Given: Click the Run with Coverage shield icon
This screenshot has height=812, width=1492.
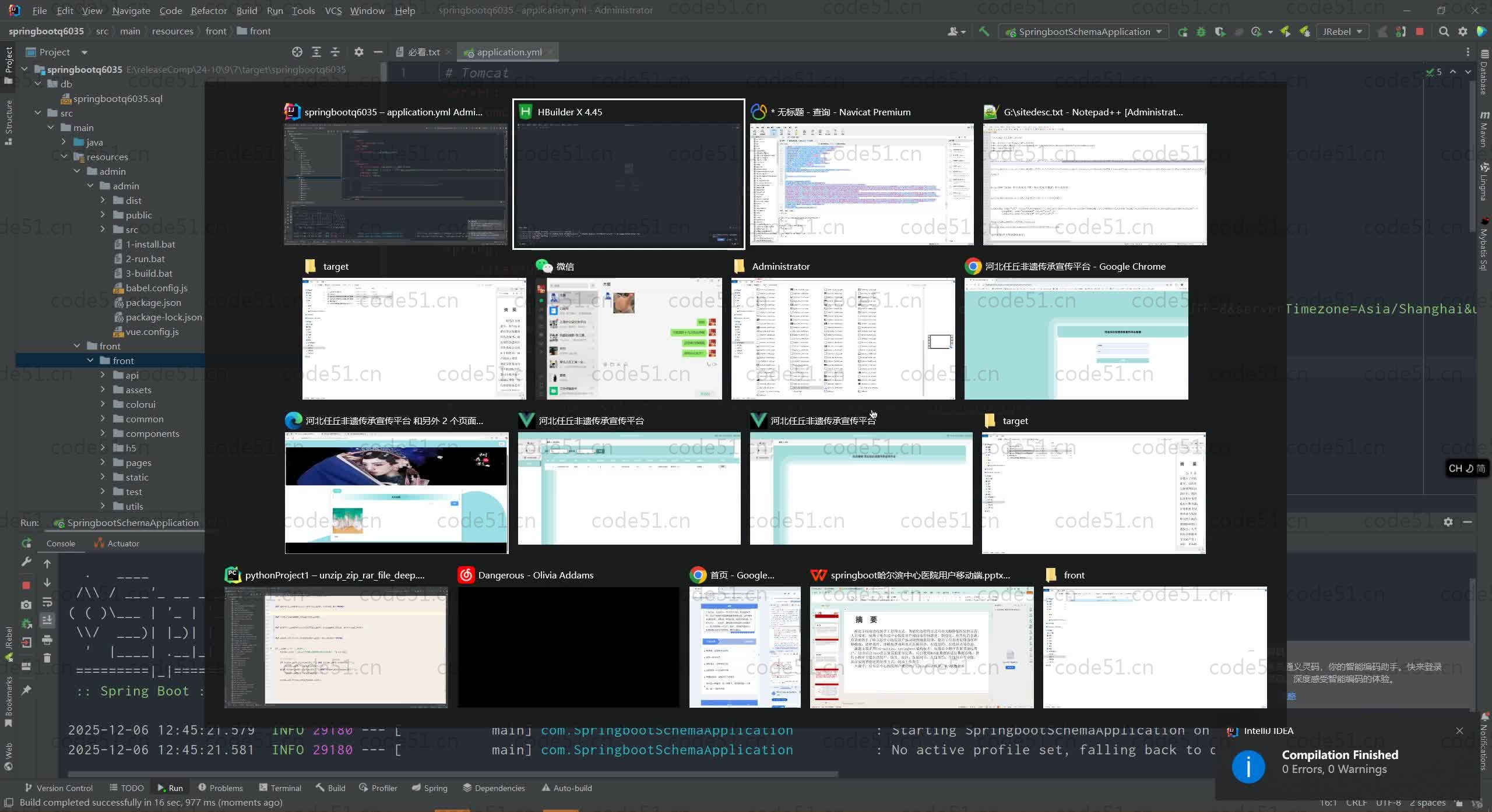Looking at the screenshot, I should click(x=1220, y=31).
